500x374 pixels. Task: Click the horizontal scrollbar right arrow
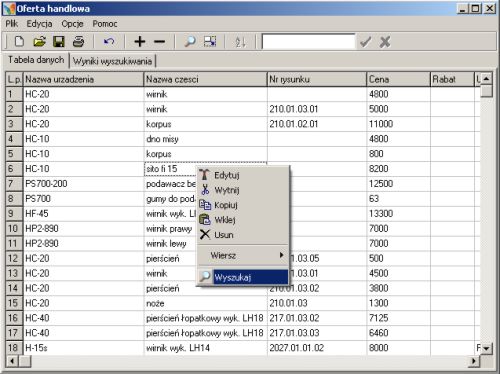(474, 361)
